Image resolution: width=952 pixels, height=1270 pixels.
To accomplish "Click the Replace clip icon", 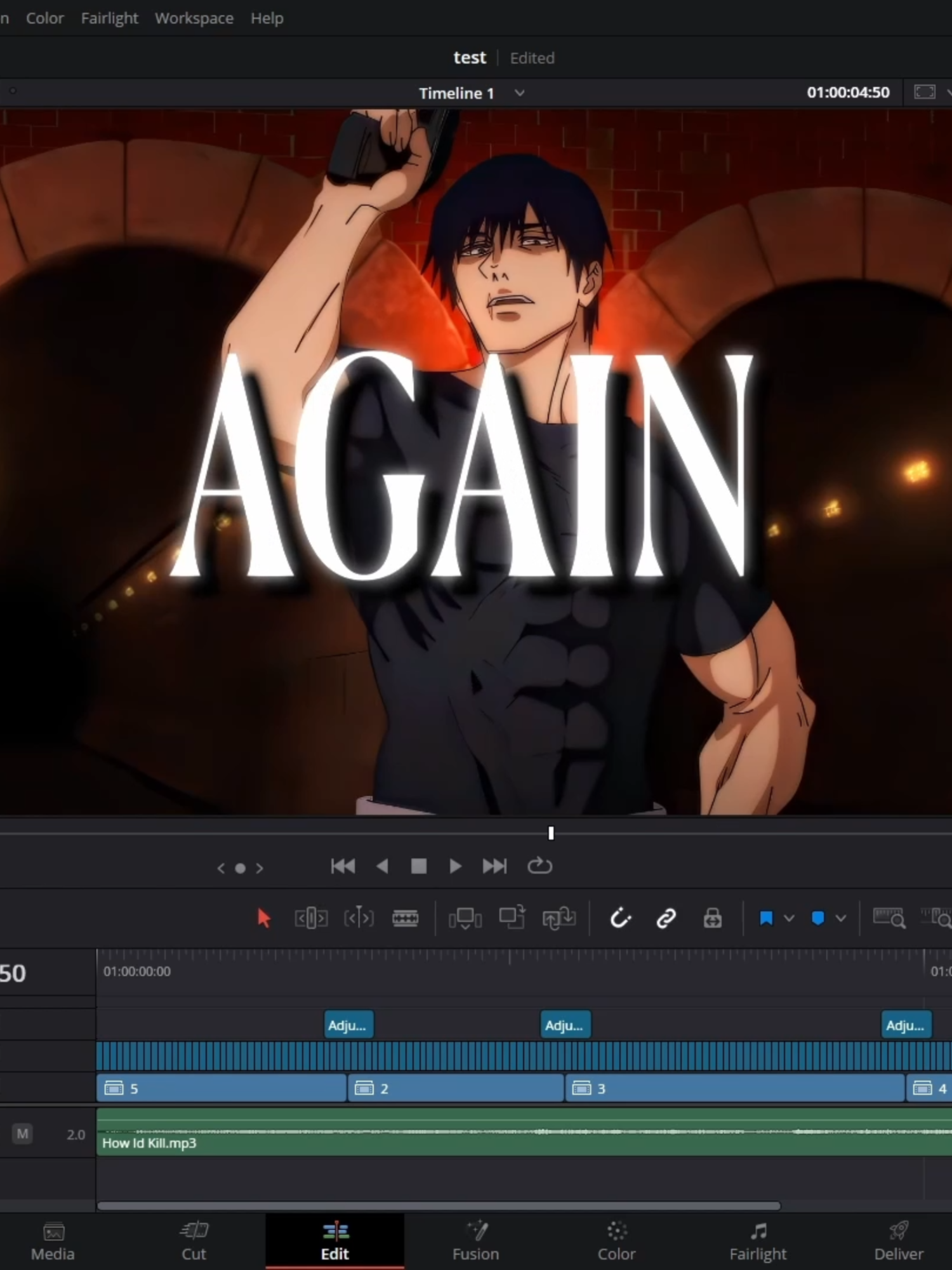I will tap(559, 918).
